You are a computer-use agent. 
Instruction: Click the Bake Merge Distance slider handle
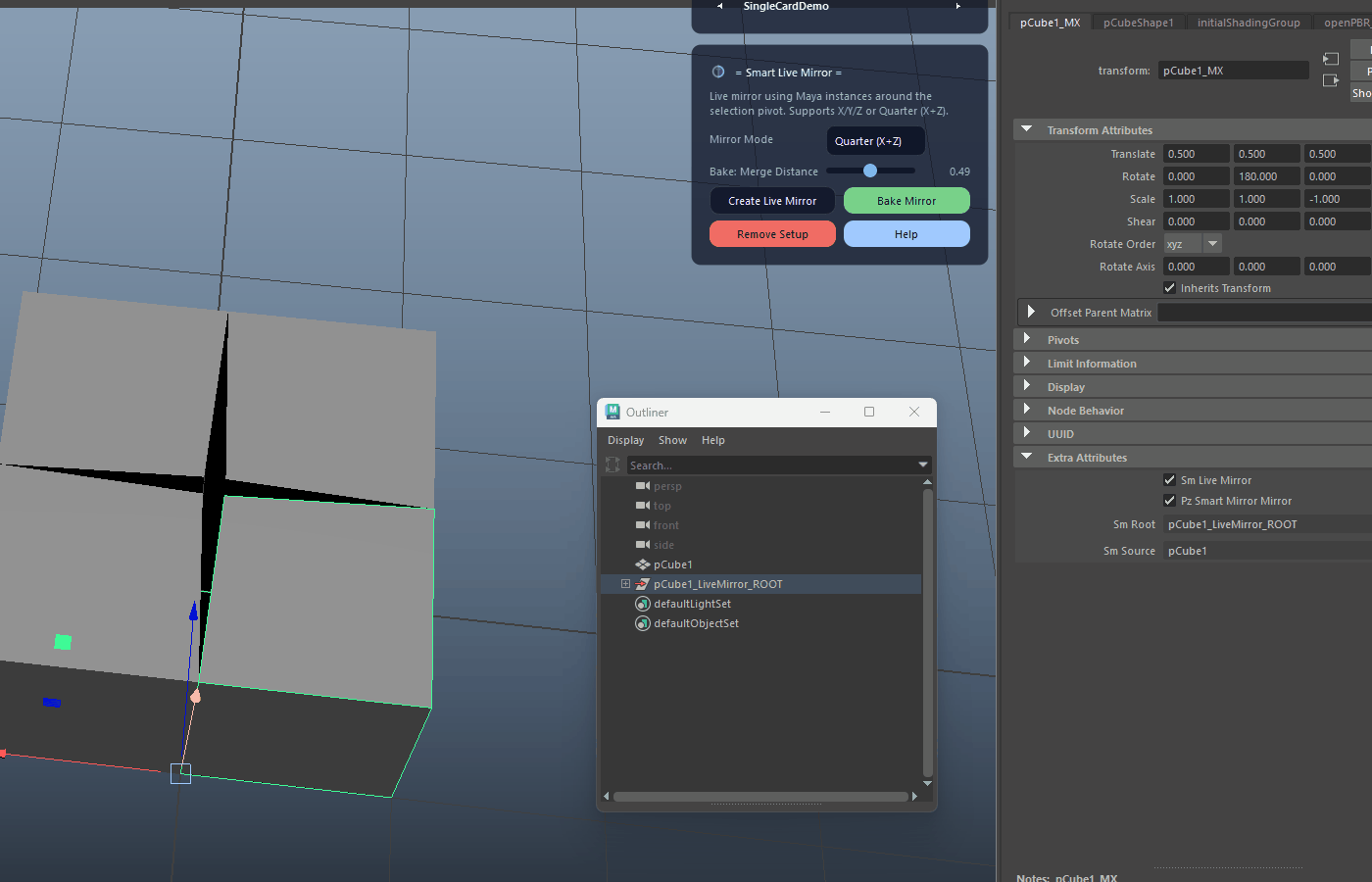(870, 171)
